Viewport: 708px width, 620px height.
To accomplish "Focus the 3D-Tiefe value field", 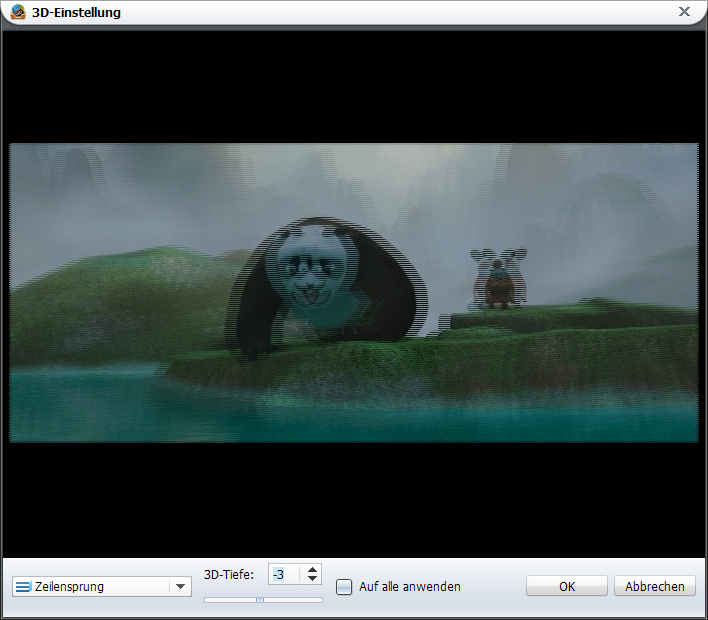I will tap(284, 574).
